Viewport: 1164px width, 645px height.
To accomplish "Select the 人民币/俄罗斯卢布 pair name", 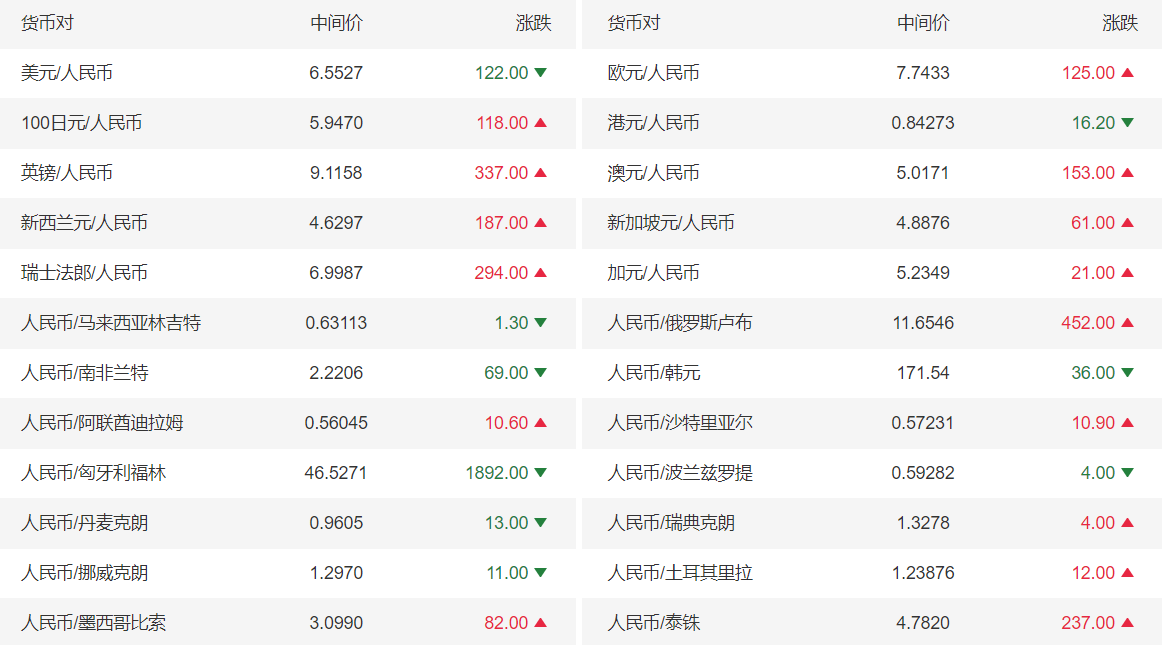I will coord(680,322).
